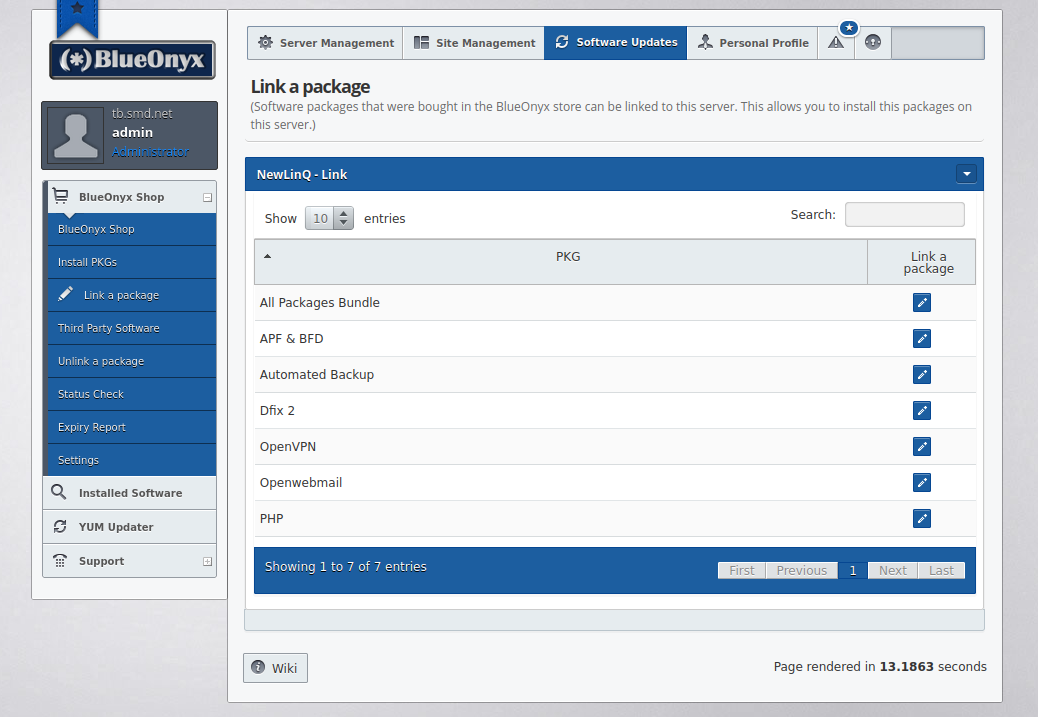
Task: Switch to the Server Management tab
Action: [x=326, y=43]
